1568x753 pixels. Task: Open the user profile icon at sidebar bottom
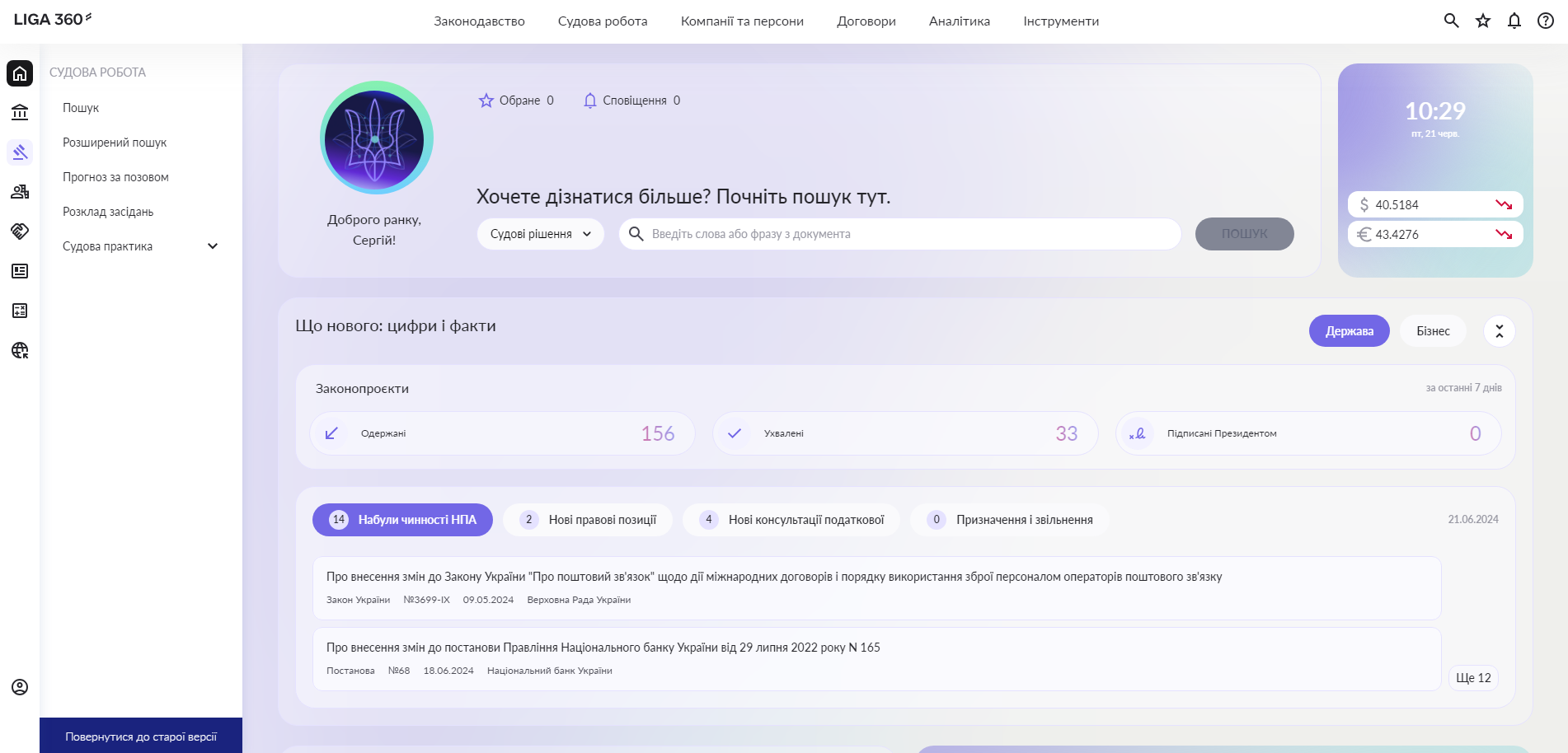(x=20, y=687)
